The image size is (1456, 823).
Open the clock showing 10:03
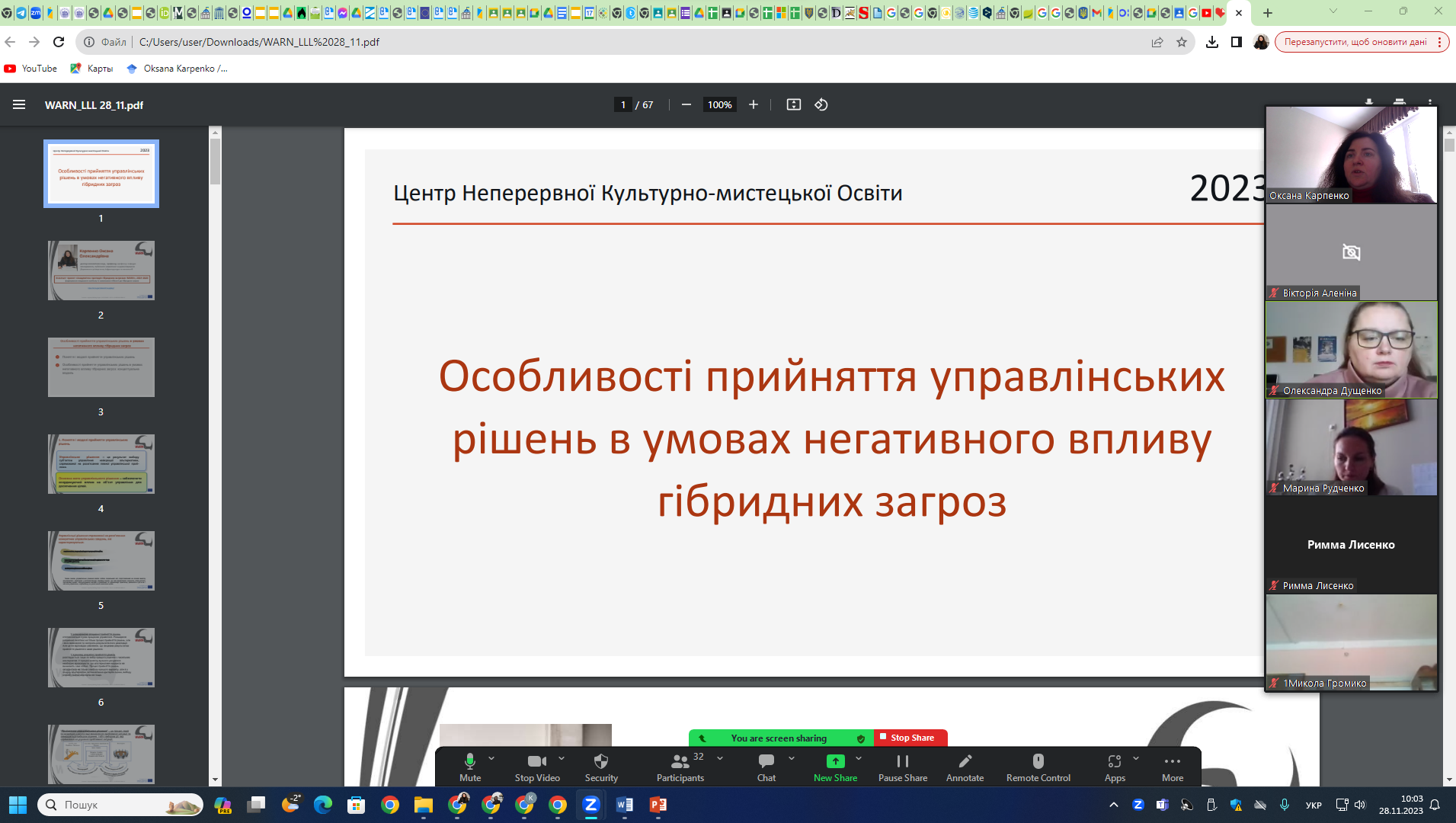click(1400, 805)
